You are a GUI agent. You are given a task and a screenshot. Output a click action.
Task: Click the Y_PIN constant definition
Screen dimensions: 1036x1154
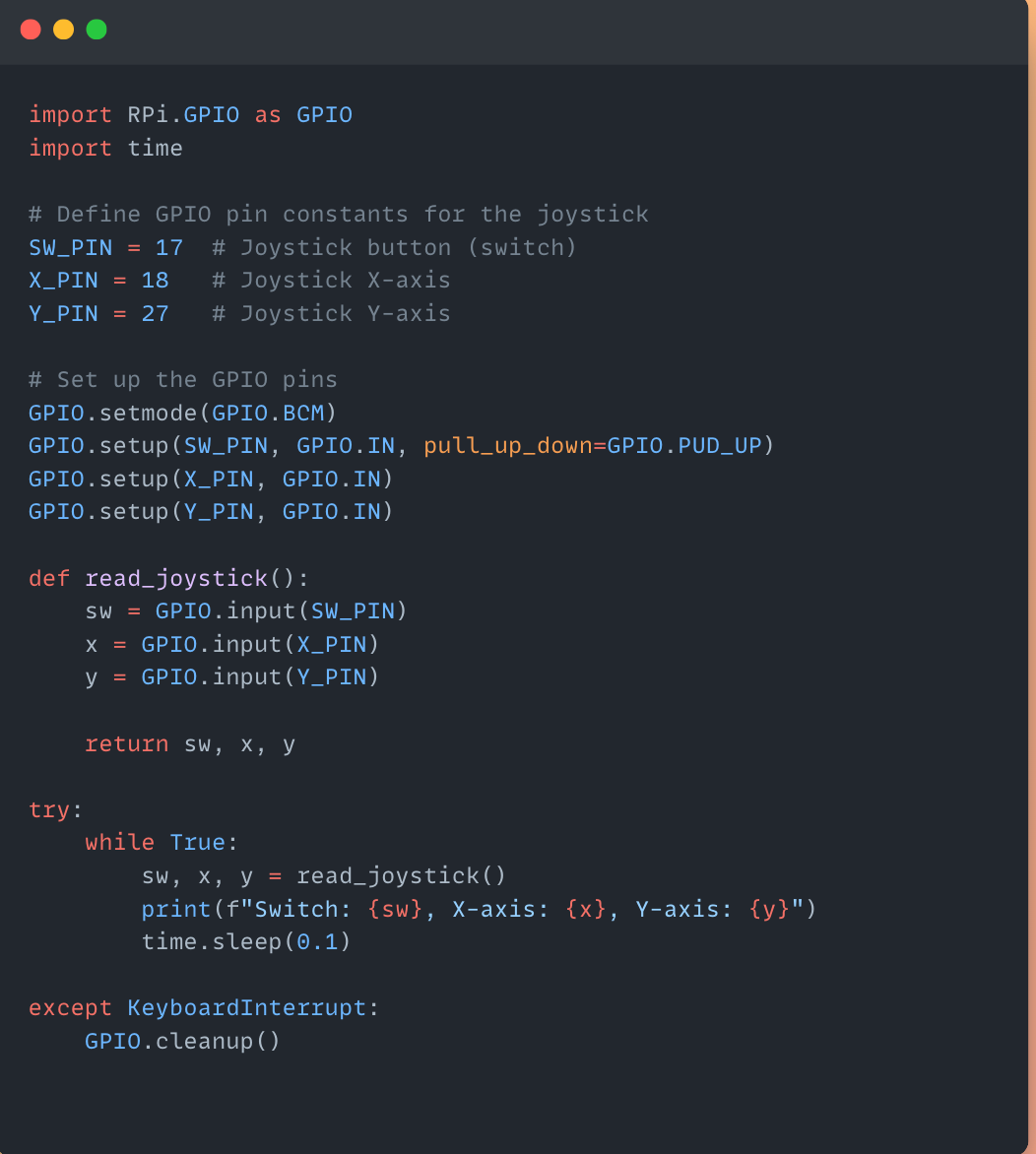coord(98,313)
